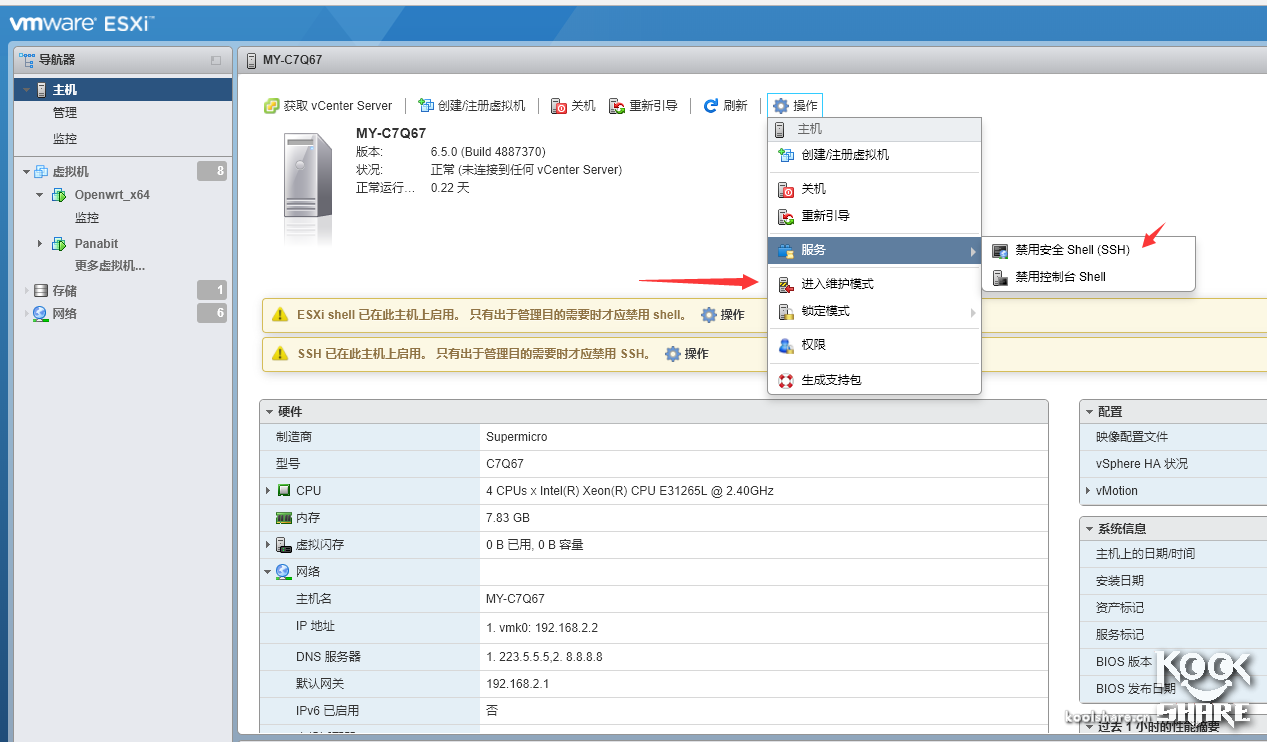The height and width of the screenshot is (742, 1267).
Task: Click the 操作 gear on the SSH warning banner
Action: click(673, 353)
